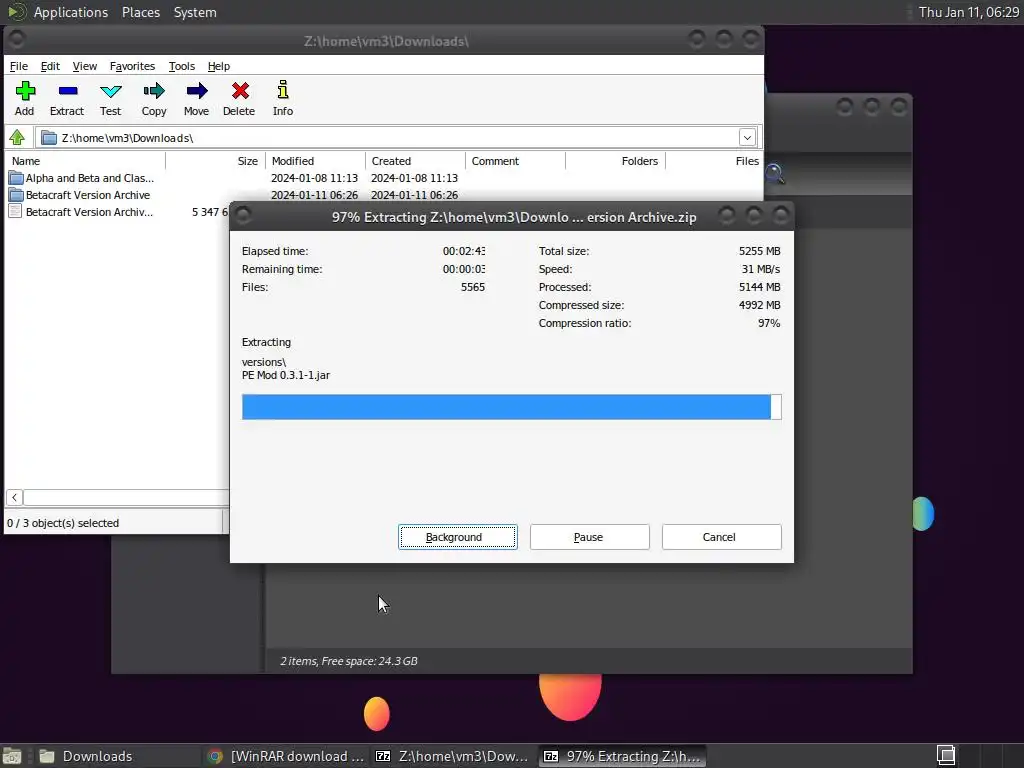The image size is (1024, 768).
Task: Go up one folder with green arrow
Action: [17, 137]
